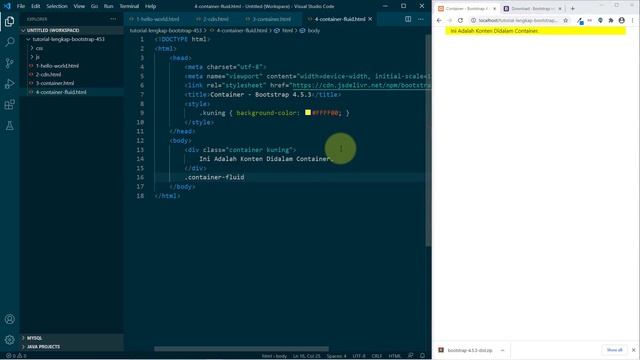Click line and column indicator in status bar
The width and height of the screenshot is (640, 360).
(307, 356)
